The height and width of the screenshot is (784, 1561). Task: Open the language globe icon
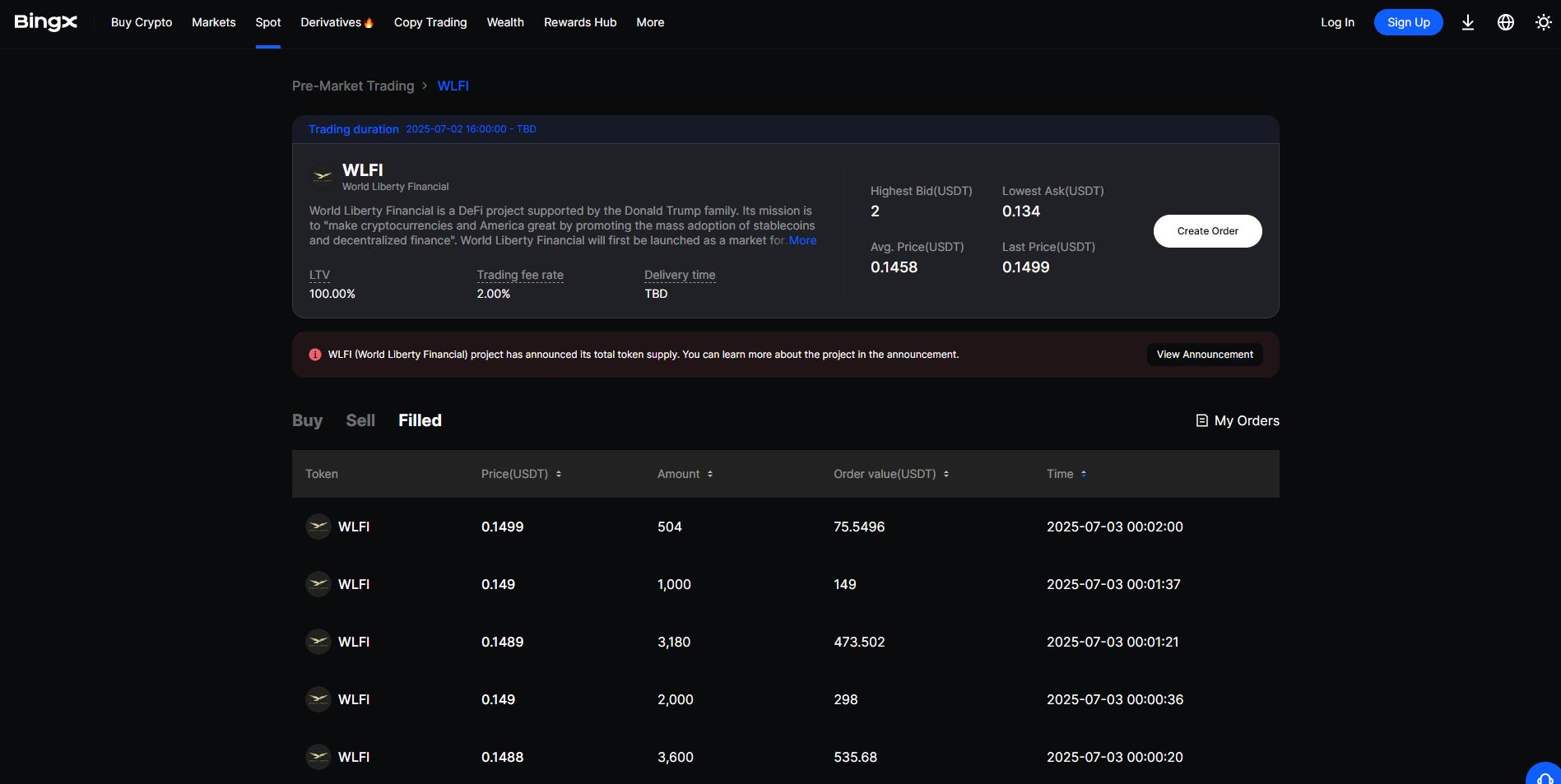1505,22
